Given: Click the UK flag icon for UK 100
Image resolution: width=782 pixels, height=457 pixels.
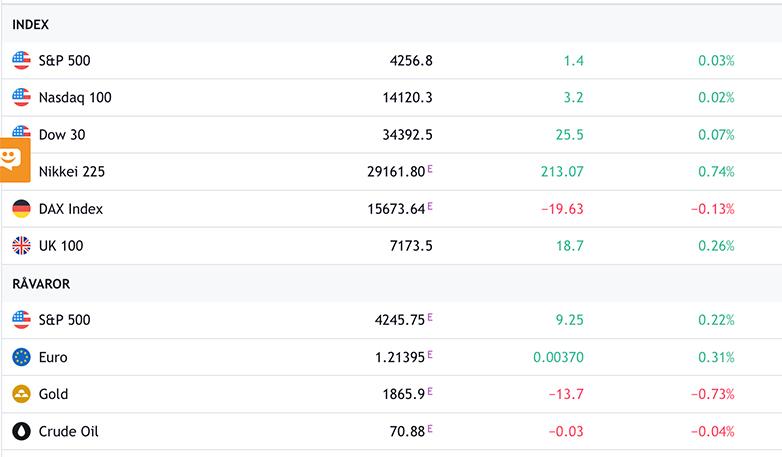Looking at the screenshot, I should 21,246.
